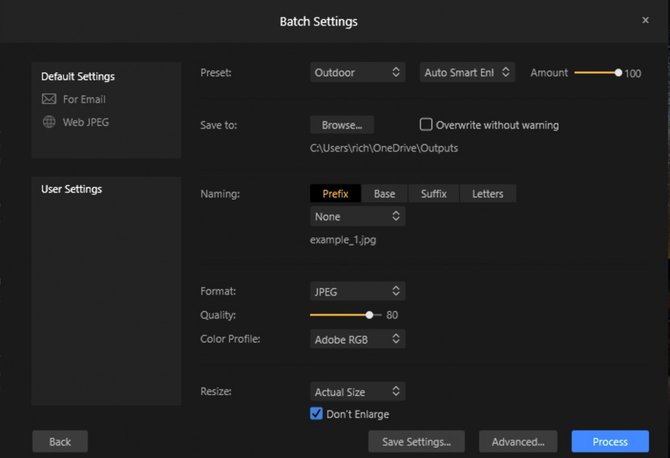Screen dimensions: 670x458
Task: Enable Overwrite without warning checkbox
Action: (x=426, y=125)
